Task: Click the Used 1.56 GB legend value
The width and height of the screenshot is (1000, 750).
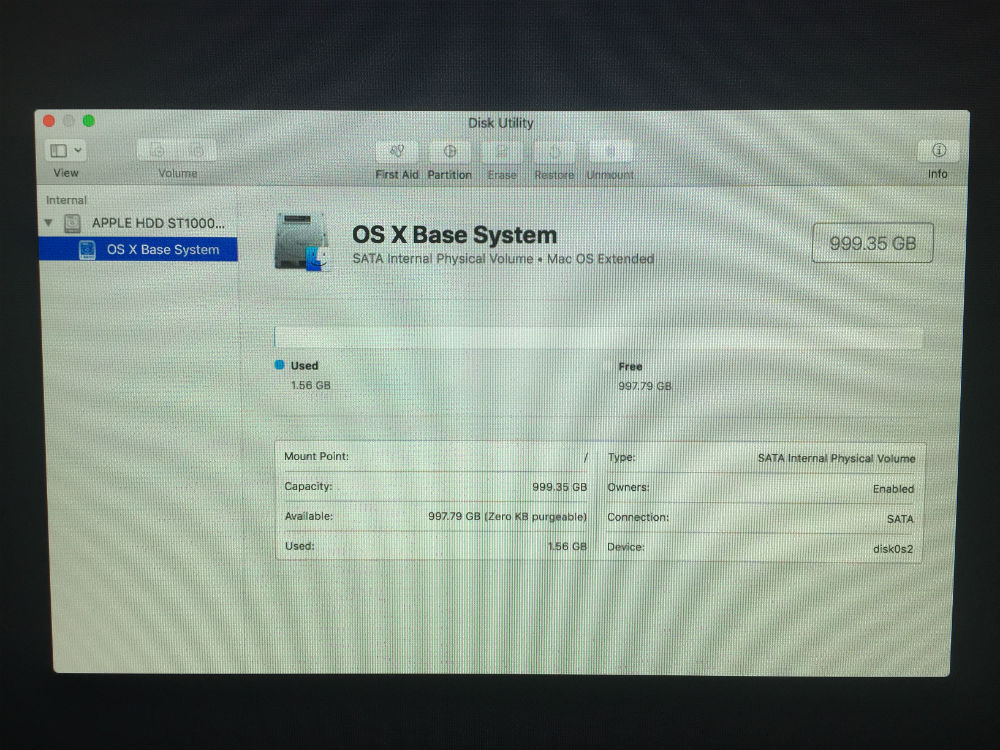Action: click(x=311, y=385)
